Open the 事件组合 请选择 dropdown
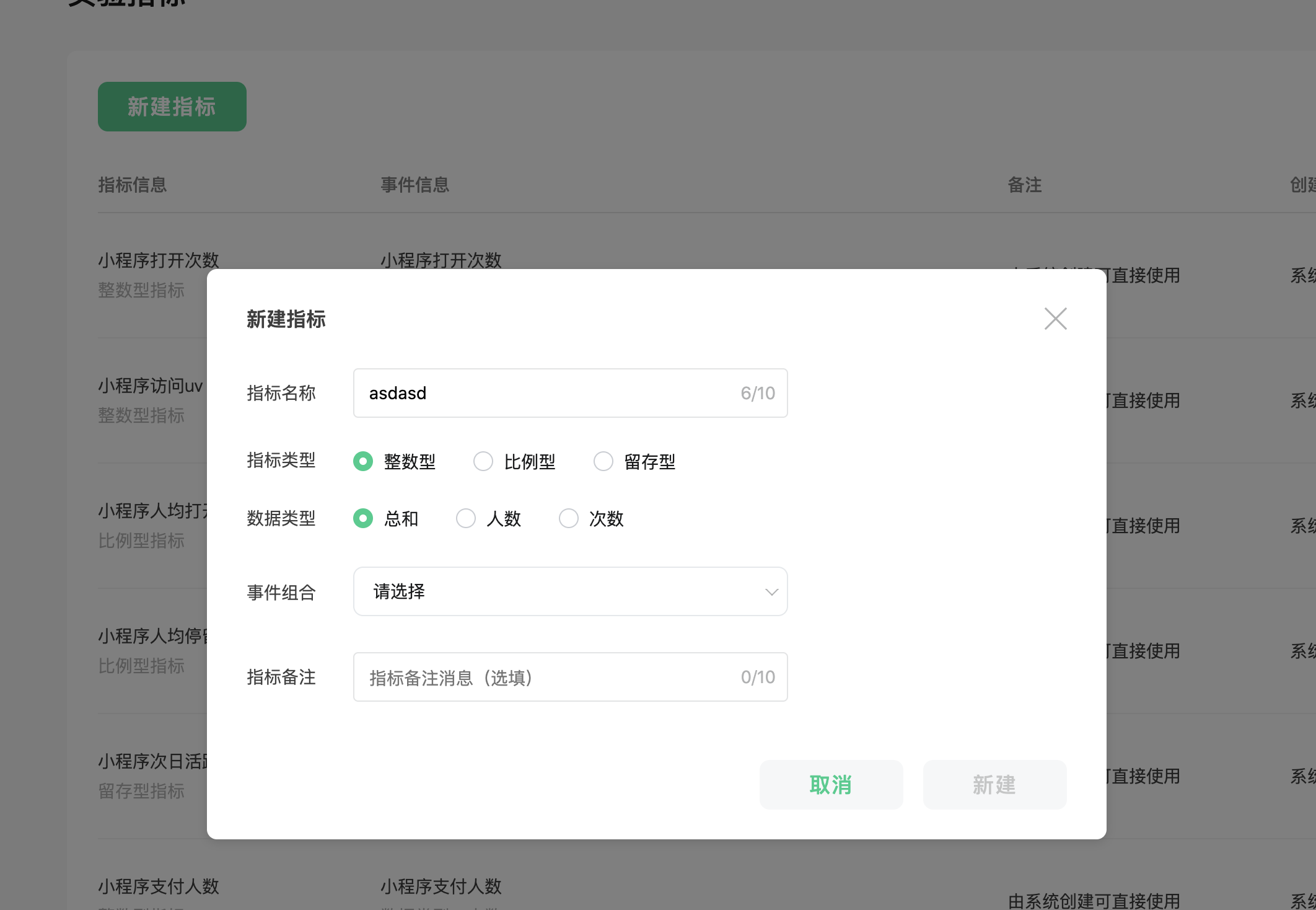Viewport: 1316px width, 910px height. [558, 591]
